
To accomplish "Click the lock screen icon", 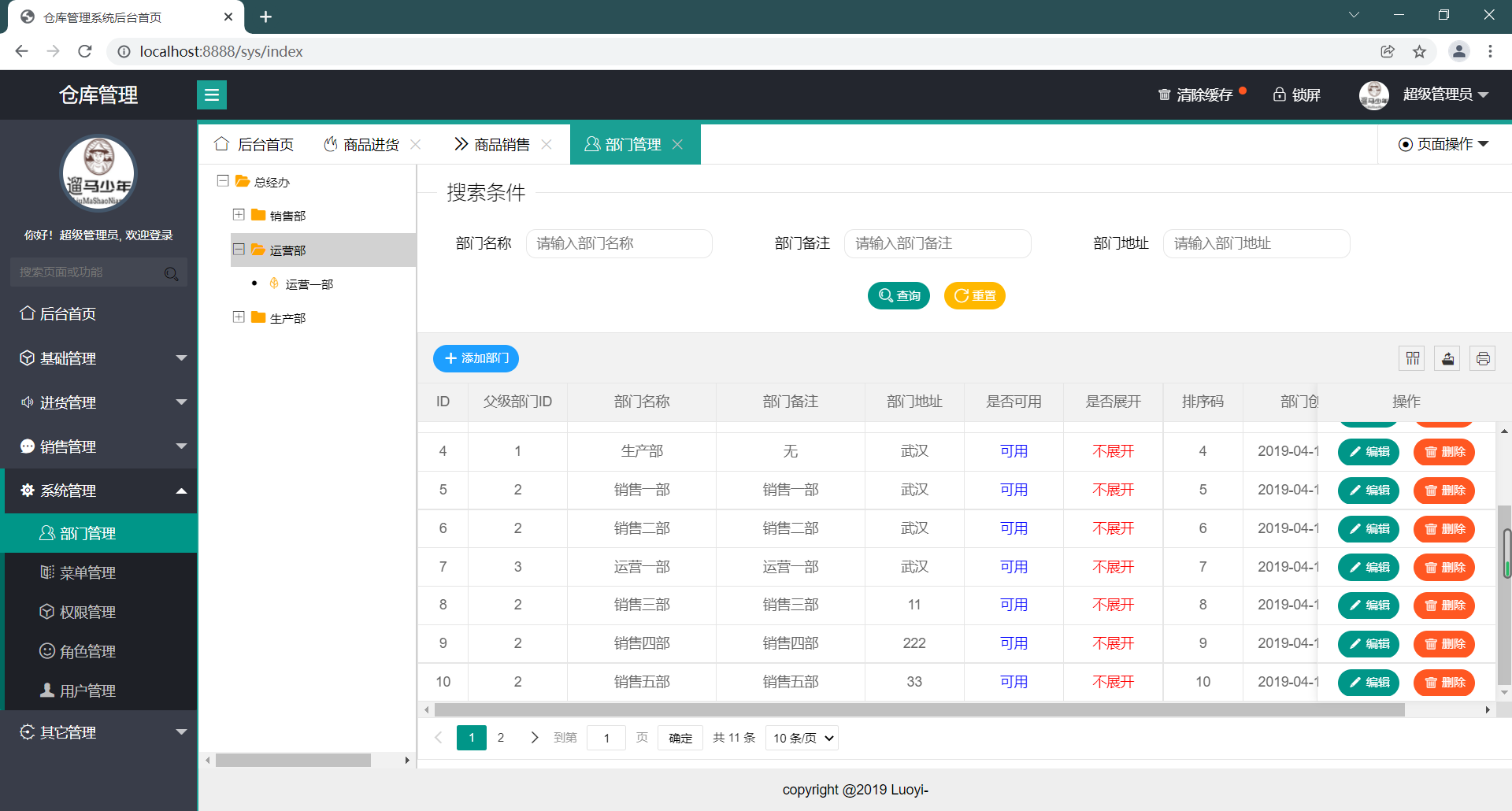I will click(1280, 95).
